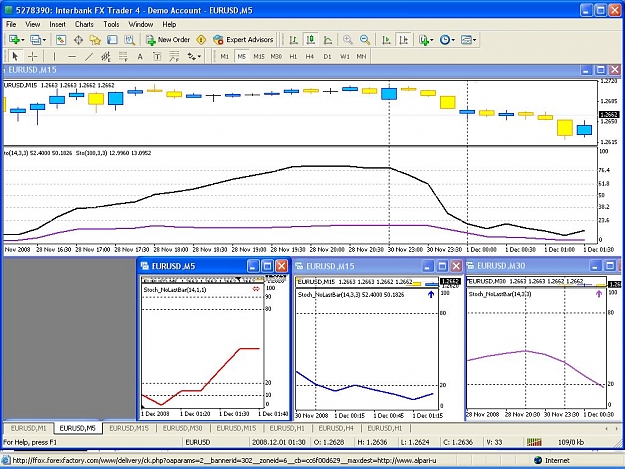Image resolution: width=625 pixels, height=469 pixels.
Task: Switch chart to Bar Chart mode
Action: tap(293, 40)
